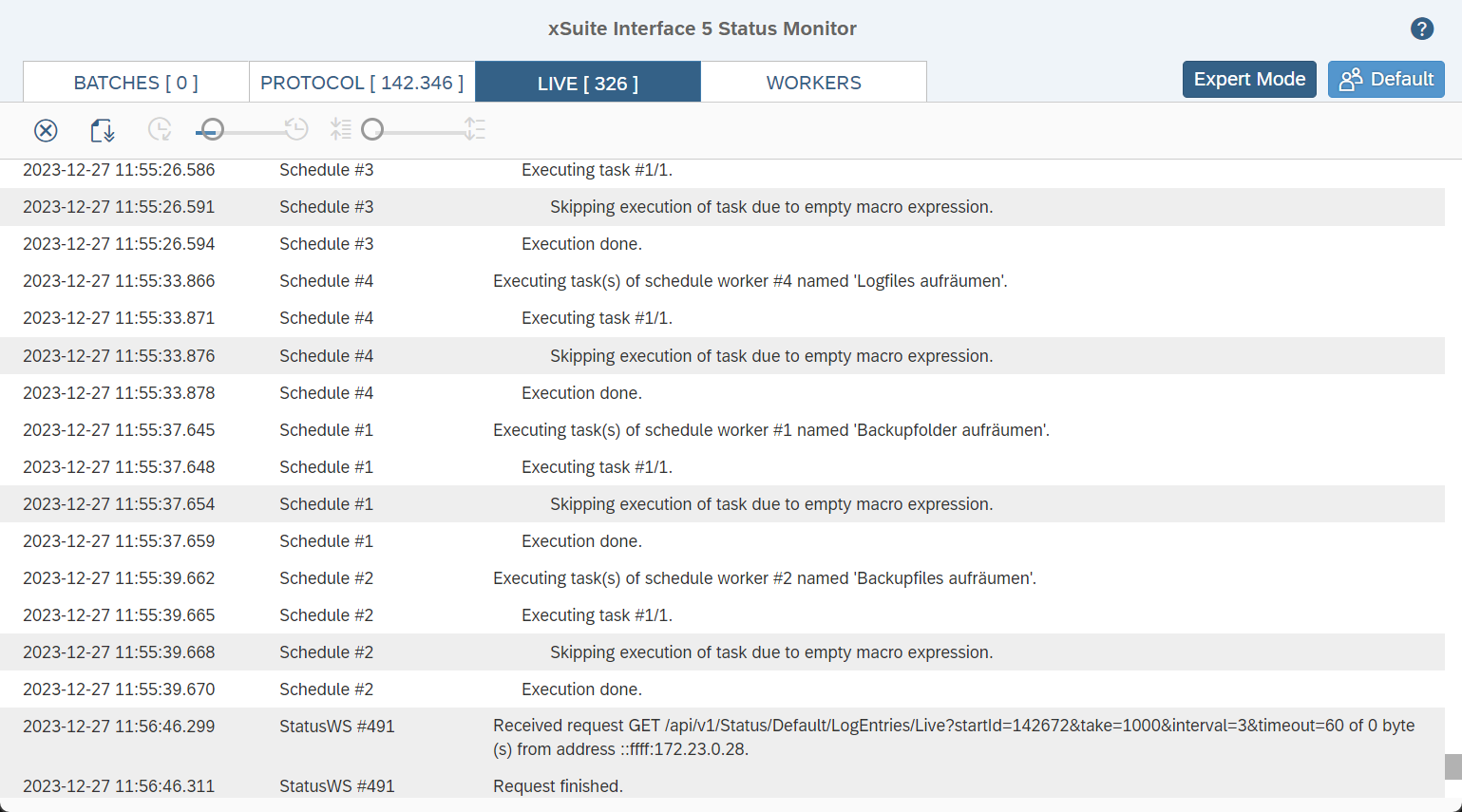Select the LIVE tab

(x=587, y=82)
